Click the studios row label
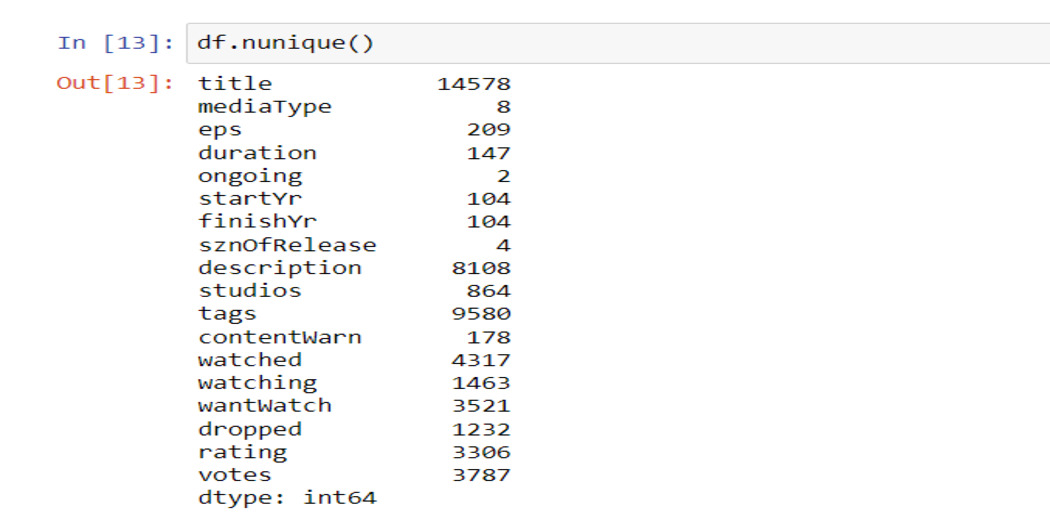Screen dimensions: 1050x520 250,291
